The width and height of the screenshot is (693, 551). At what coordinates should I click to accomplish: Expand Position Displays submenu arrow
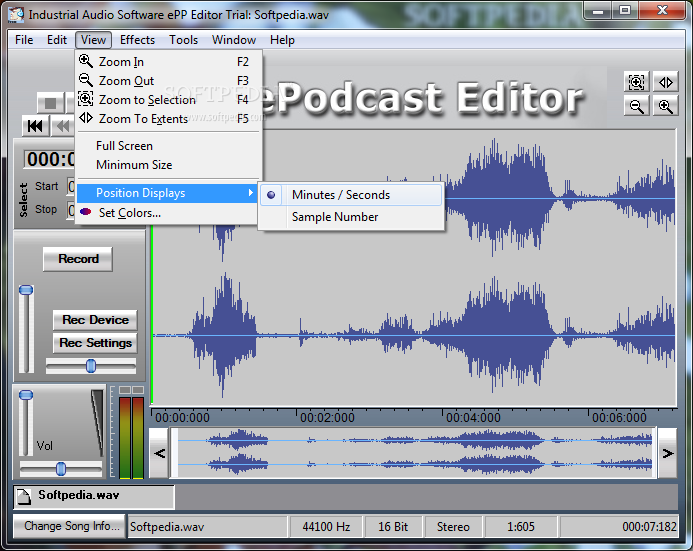pyautogui.click(x=251, y=193)
